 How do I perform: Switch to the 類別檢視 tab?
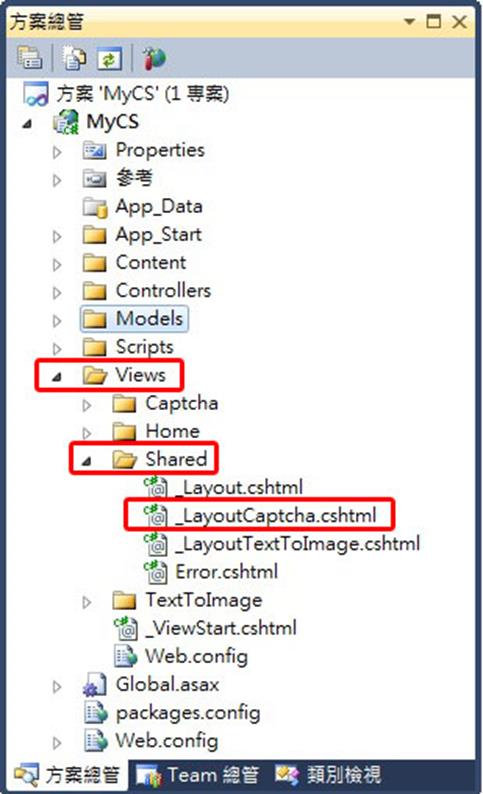(x=328, y=774)
